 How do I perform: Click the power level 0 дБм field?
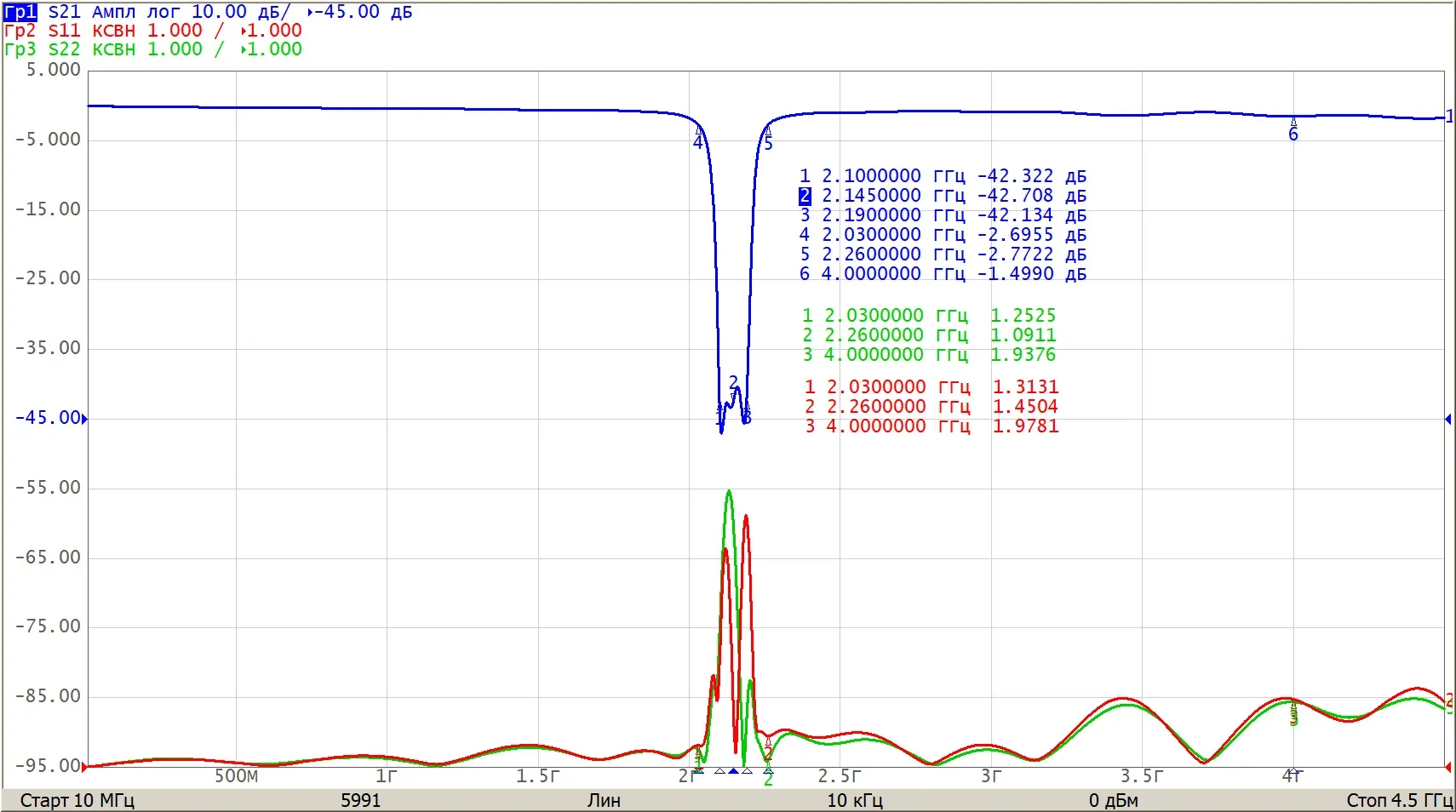(x=1114, y=801)
